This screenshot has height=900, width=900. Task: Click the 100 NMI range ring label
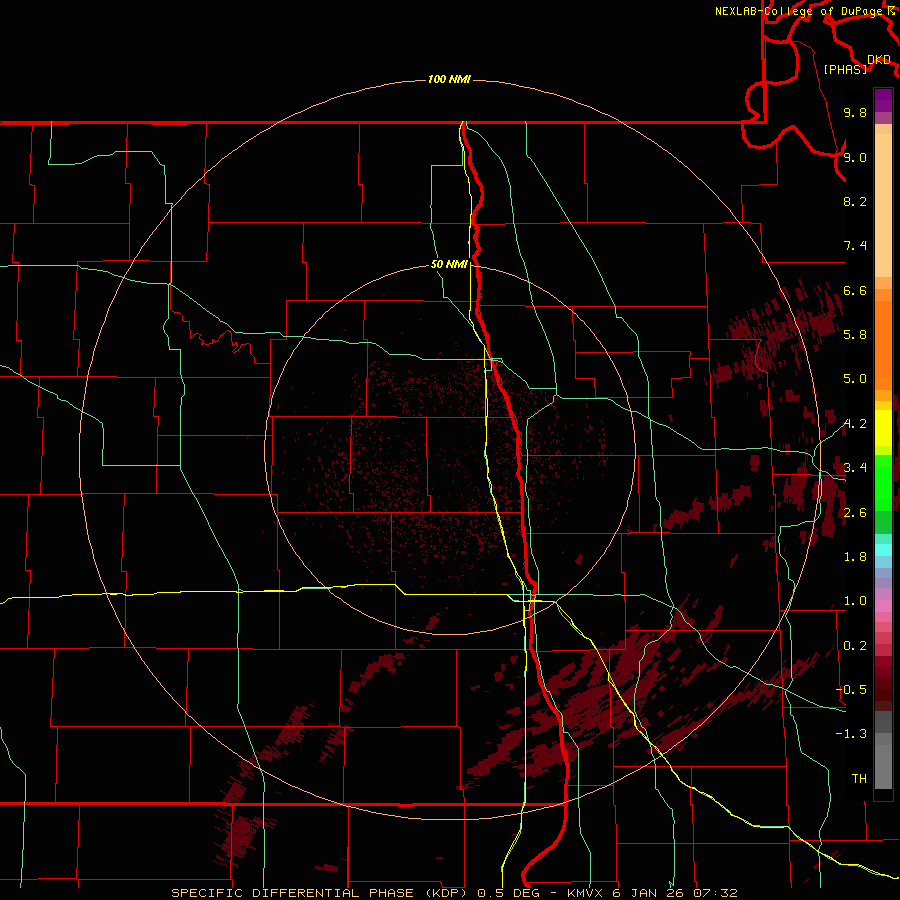(x=449, y=79)
